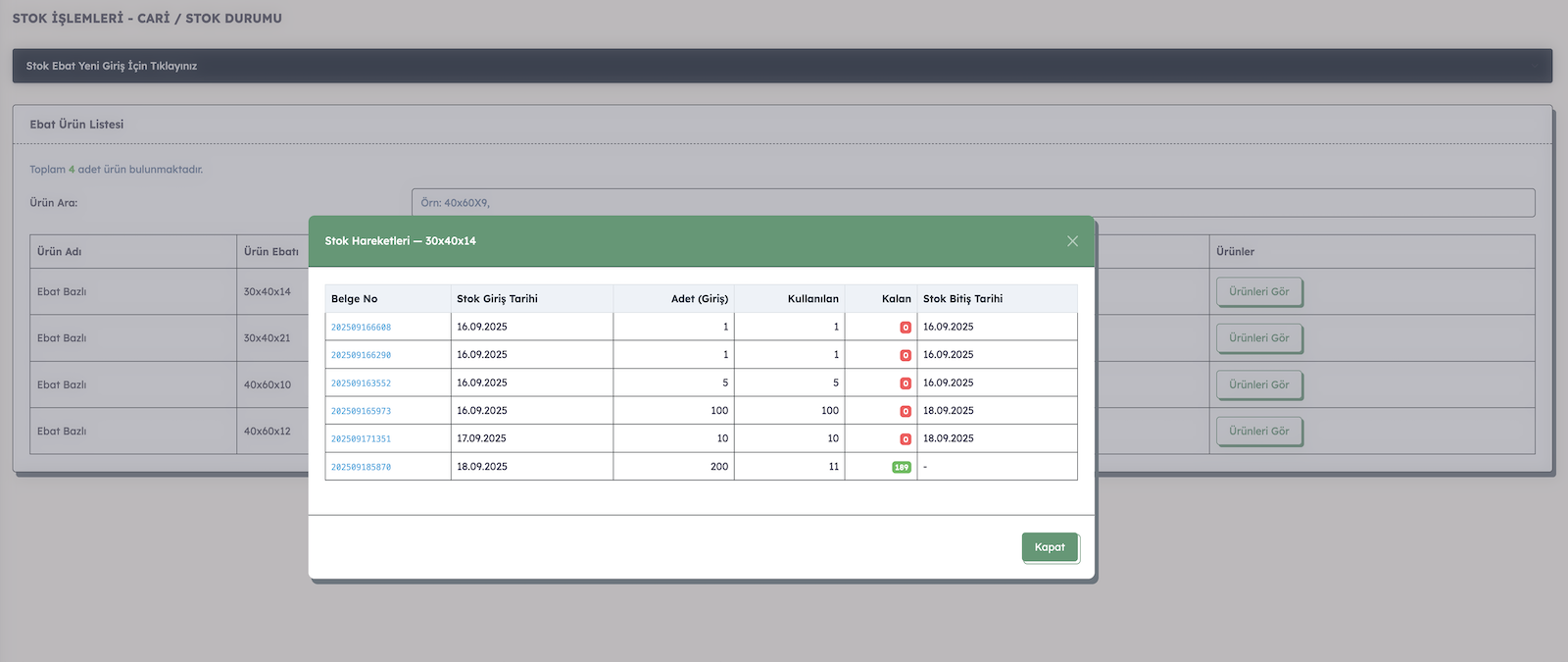Click Ürünleri Gör for the 40x60x10 row
The image size is (1568, 662).
click(x=1258, y=384)
